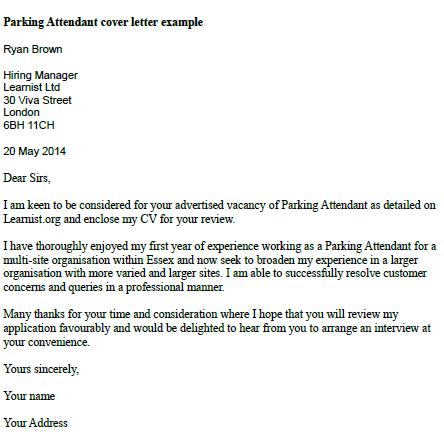Click the date '20 May 2014'
This screenshot has height=437, width=444.
[x=34, y=151]
